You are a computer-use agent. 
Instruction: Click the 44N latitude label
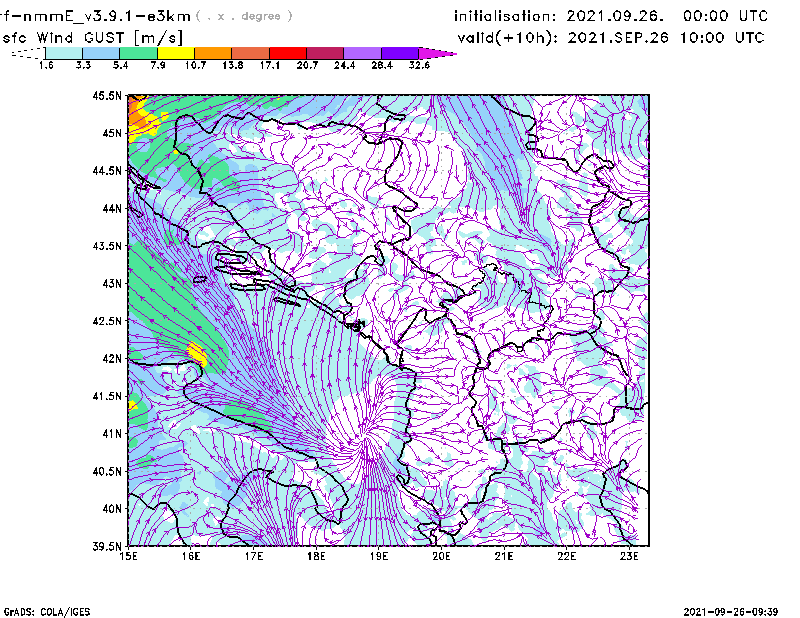[x=112, y=208]
